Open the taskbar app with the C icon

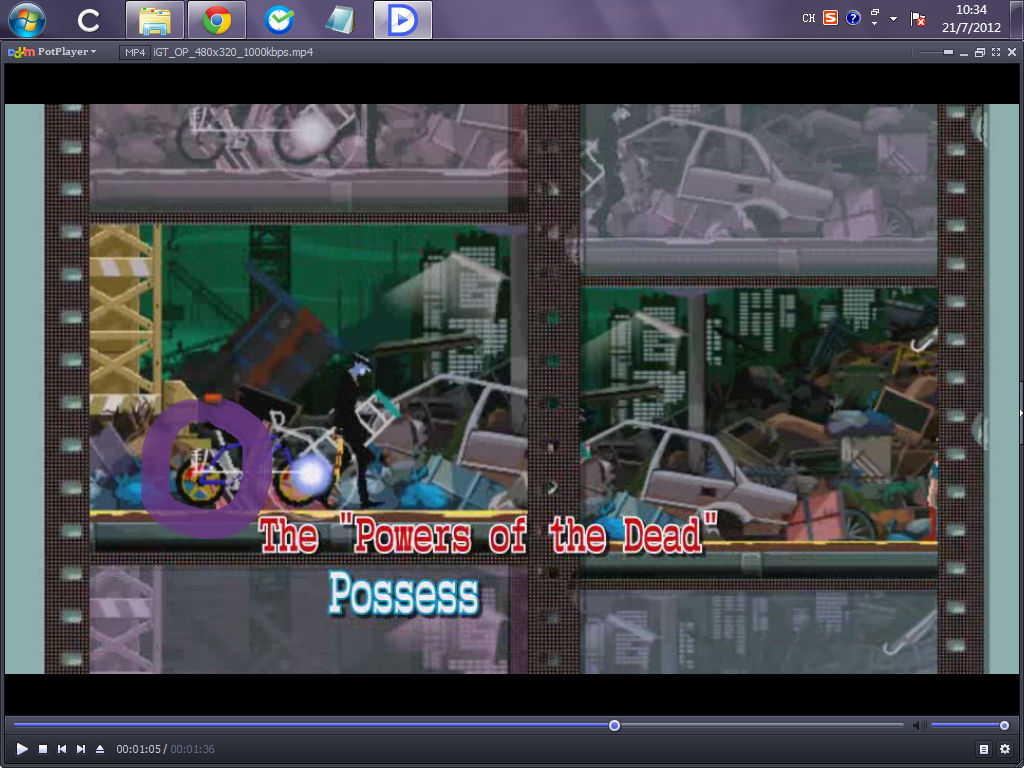coord(88,20)
